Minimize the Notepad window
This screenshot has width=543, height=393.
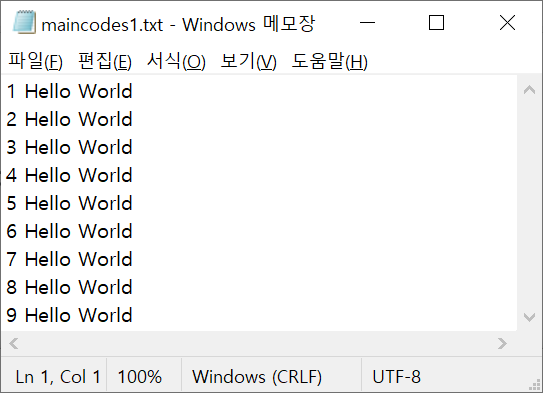coord(367,23)
